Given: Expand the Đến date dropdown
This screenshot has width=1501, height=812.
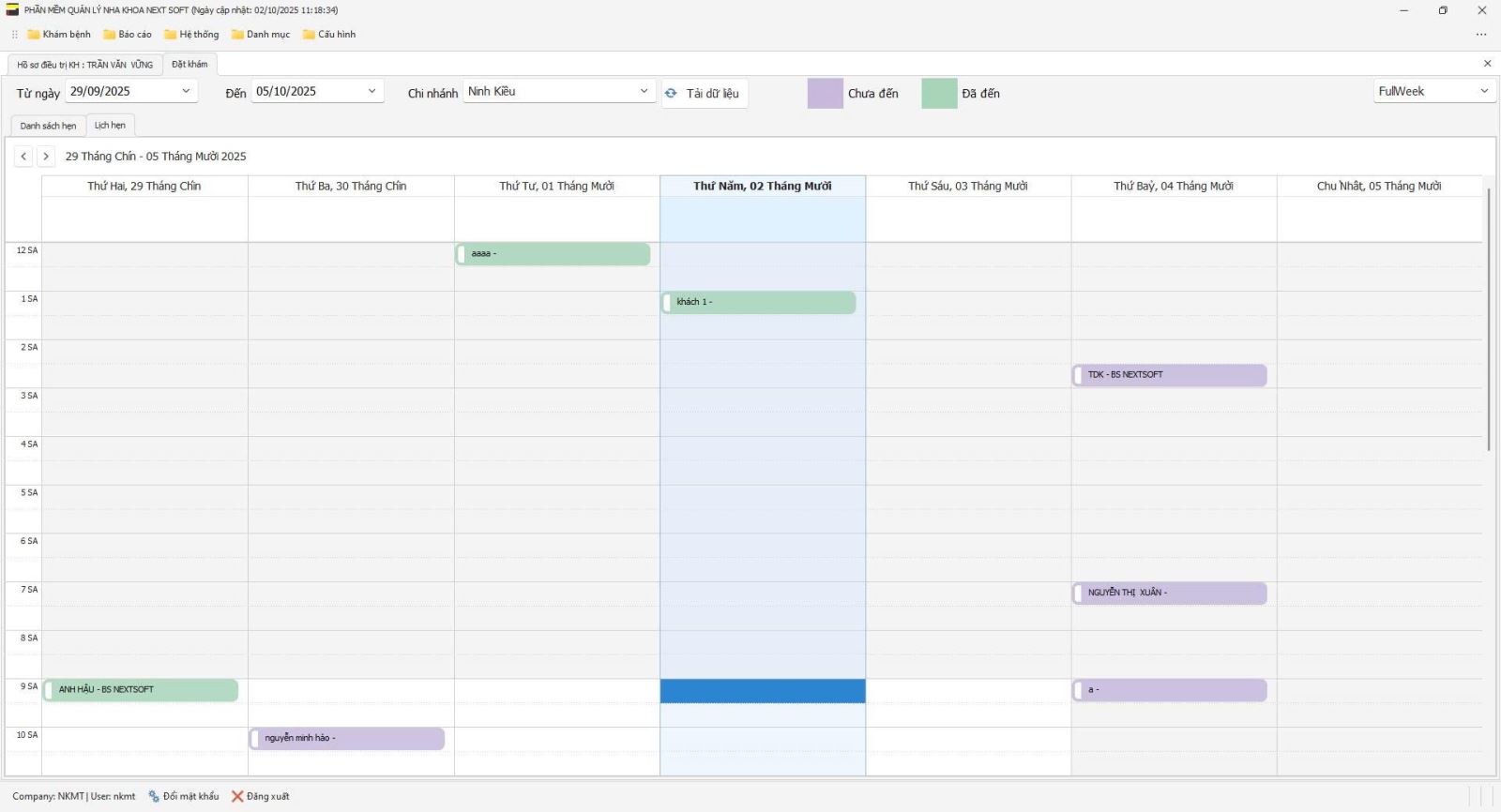Looking at the screenshot, I should coord(371,91).
